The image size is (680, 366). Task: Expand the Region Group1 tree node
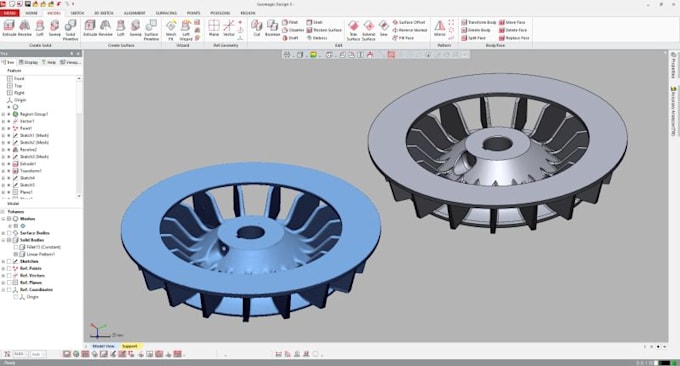[3, 114]
